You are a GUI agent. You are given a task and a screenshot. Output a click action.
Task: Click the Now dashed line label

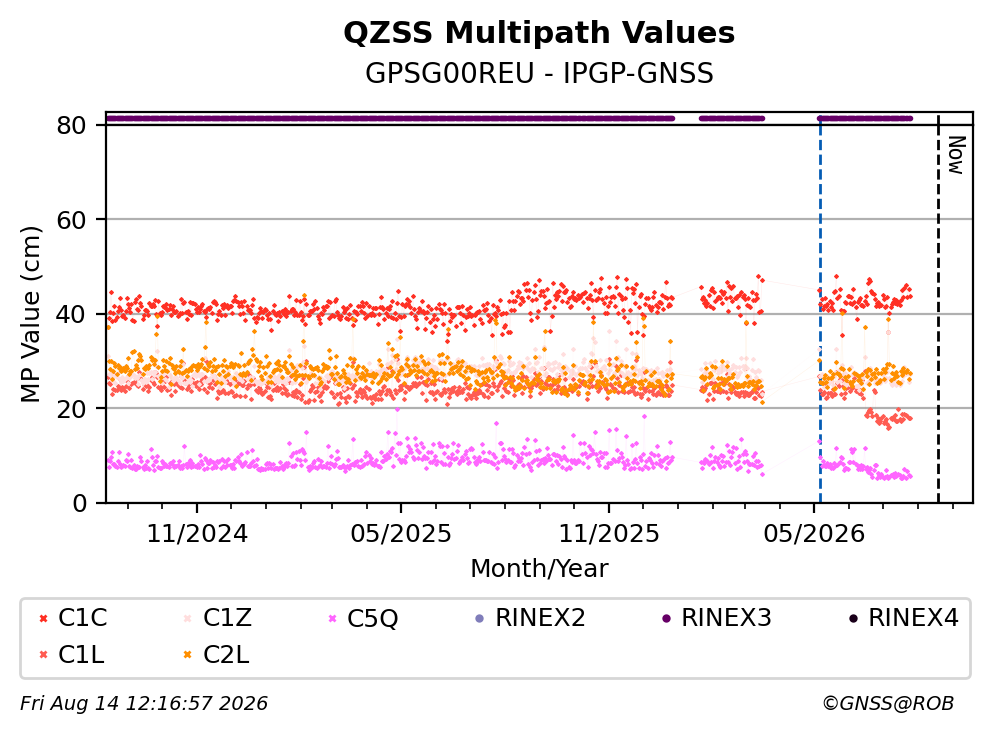click(956, 155)
